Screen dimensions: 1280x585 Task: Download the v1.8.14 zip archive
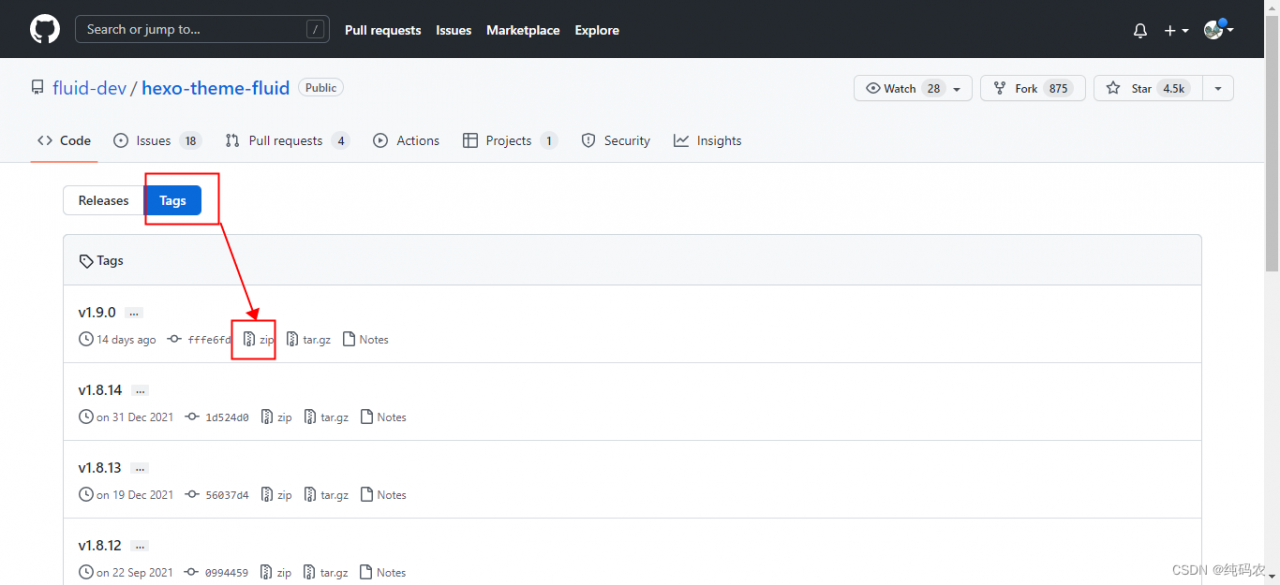[x=277, y=418]
